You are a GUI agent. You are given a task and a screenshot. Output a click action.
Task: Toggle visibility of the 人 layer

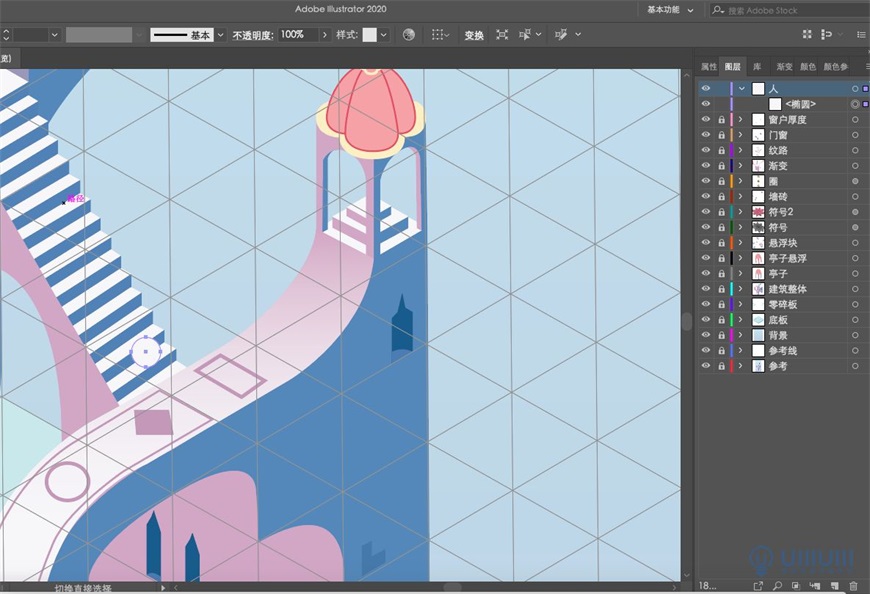(x=706, y=88)
